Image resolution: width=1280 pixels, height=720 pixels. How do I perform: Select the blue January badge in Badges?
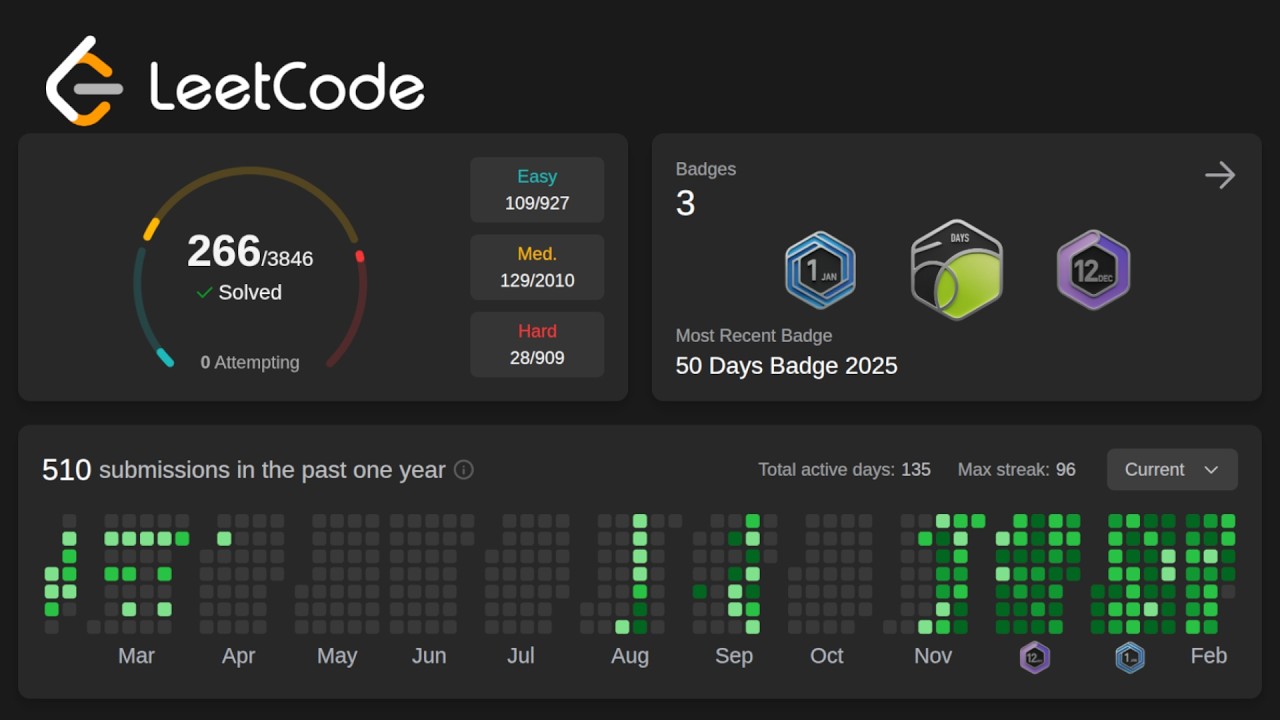point(820,270)
